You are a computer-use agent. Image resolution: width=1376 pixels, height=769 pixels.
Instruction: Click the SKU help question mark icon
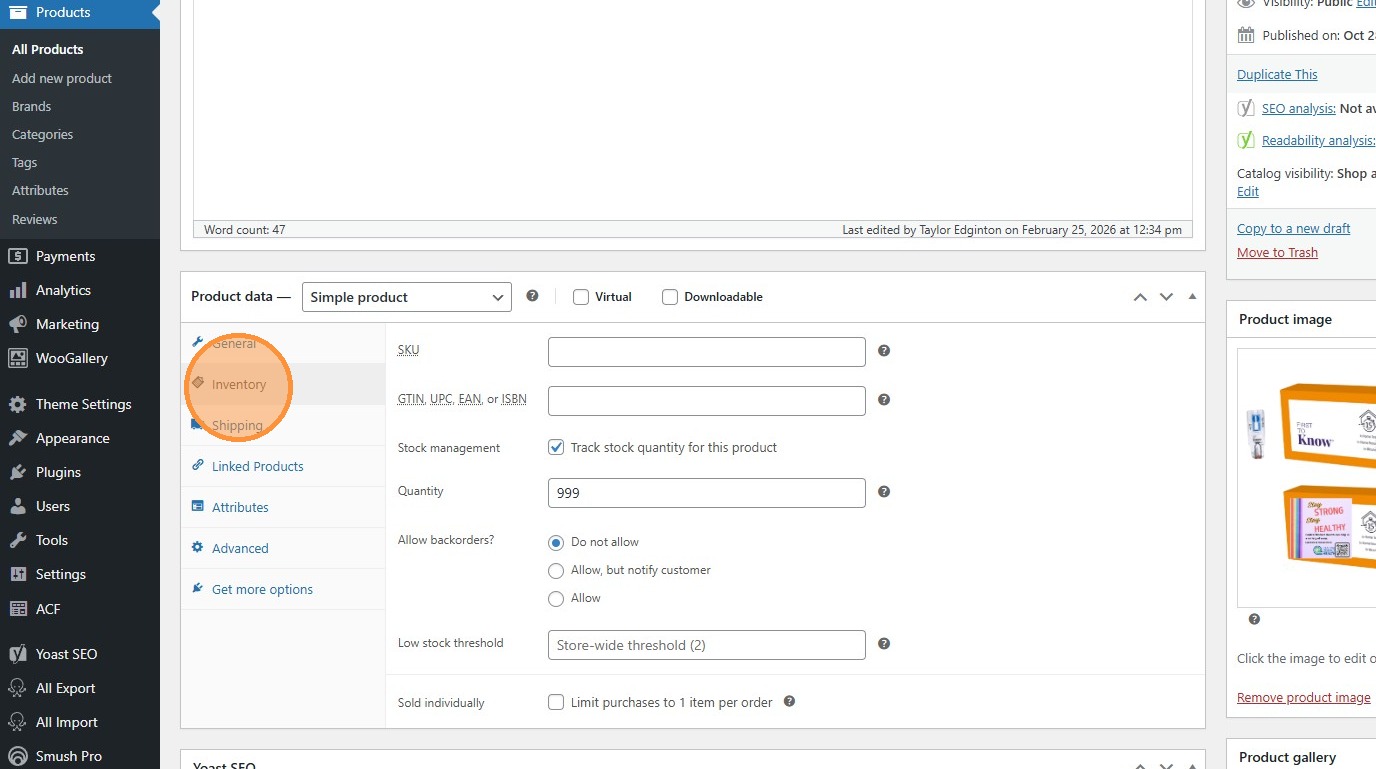click(884, 351)
